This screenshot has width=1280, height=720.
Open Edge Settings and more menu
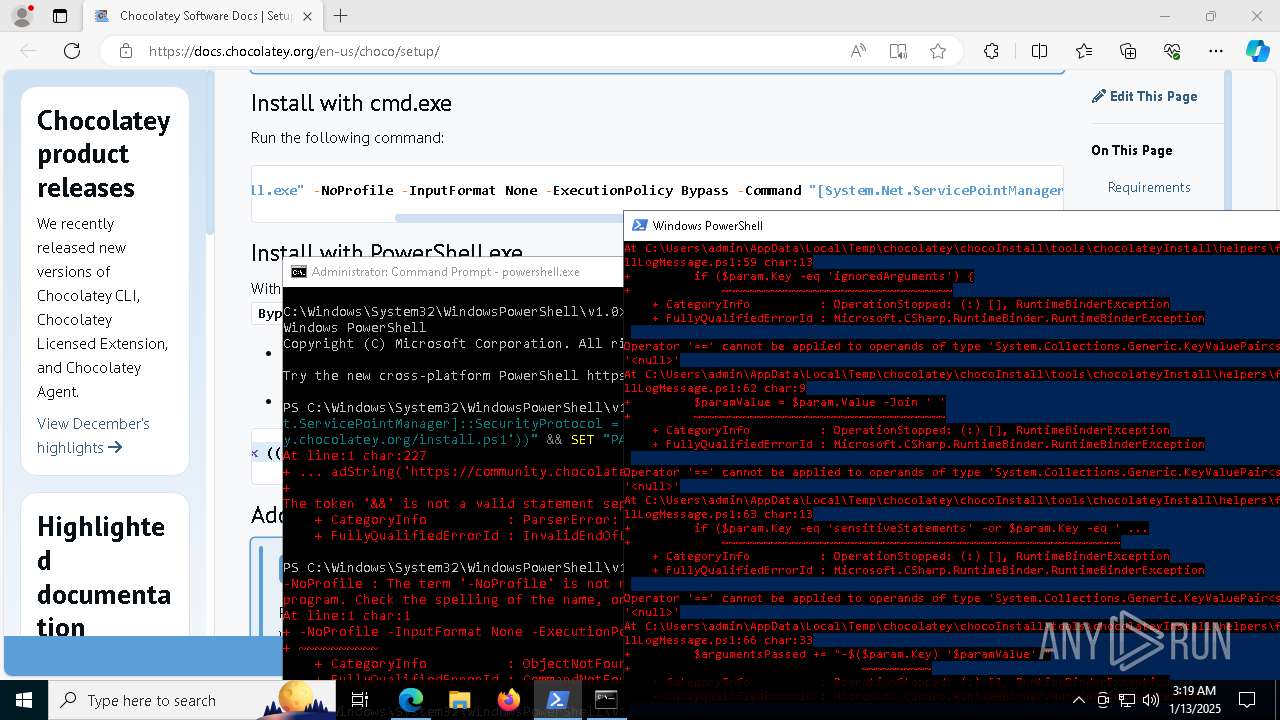[x=1216, y=51]
